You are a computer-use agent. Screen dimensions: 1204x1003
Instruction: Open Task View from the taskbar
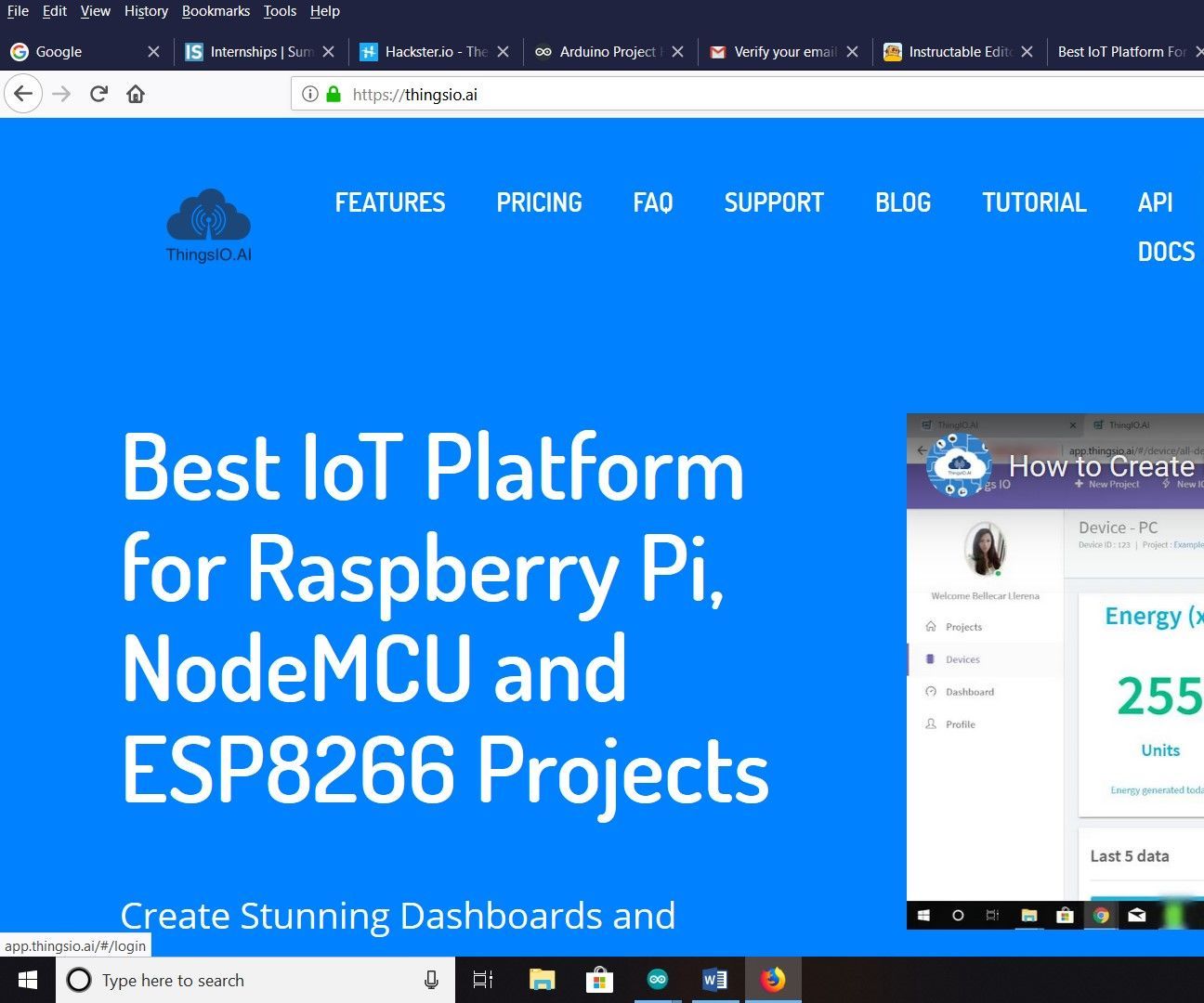pyautogui.click(x=483, y=979)
